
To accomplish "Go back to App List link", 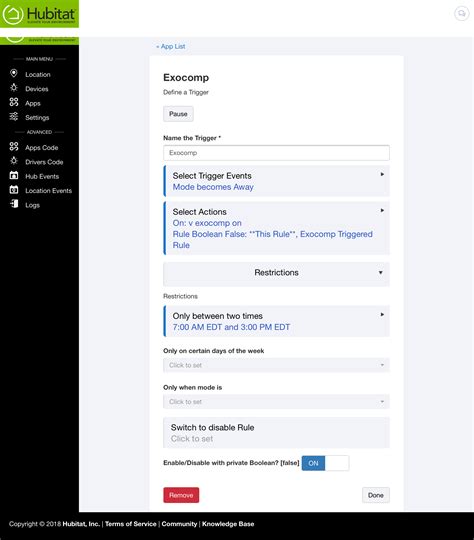I will pyautogui.click(x=171, y=46).
